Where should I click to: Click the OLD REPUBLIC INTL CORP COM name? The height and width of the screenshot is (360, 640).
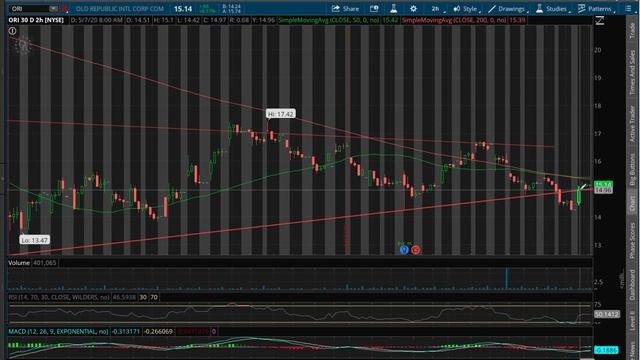coord(120,9)
